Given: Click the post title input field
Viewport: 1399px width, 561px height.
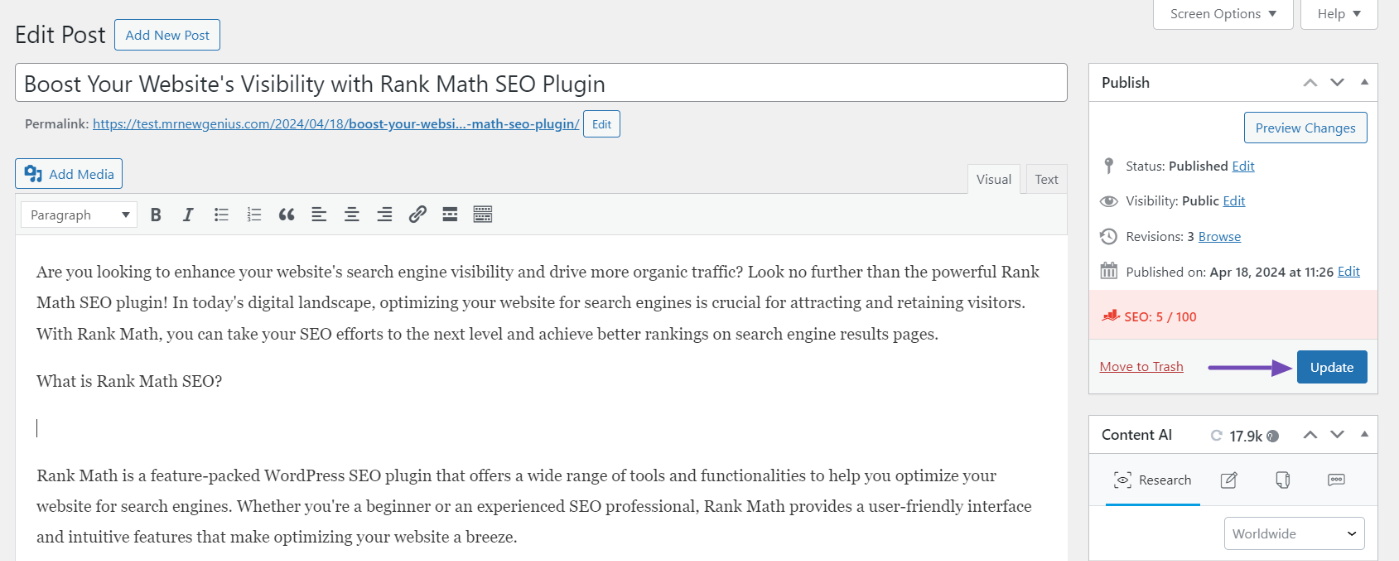Looking at the screenshot, I should [541, 83].
